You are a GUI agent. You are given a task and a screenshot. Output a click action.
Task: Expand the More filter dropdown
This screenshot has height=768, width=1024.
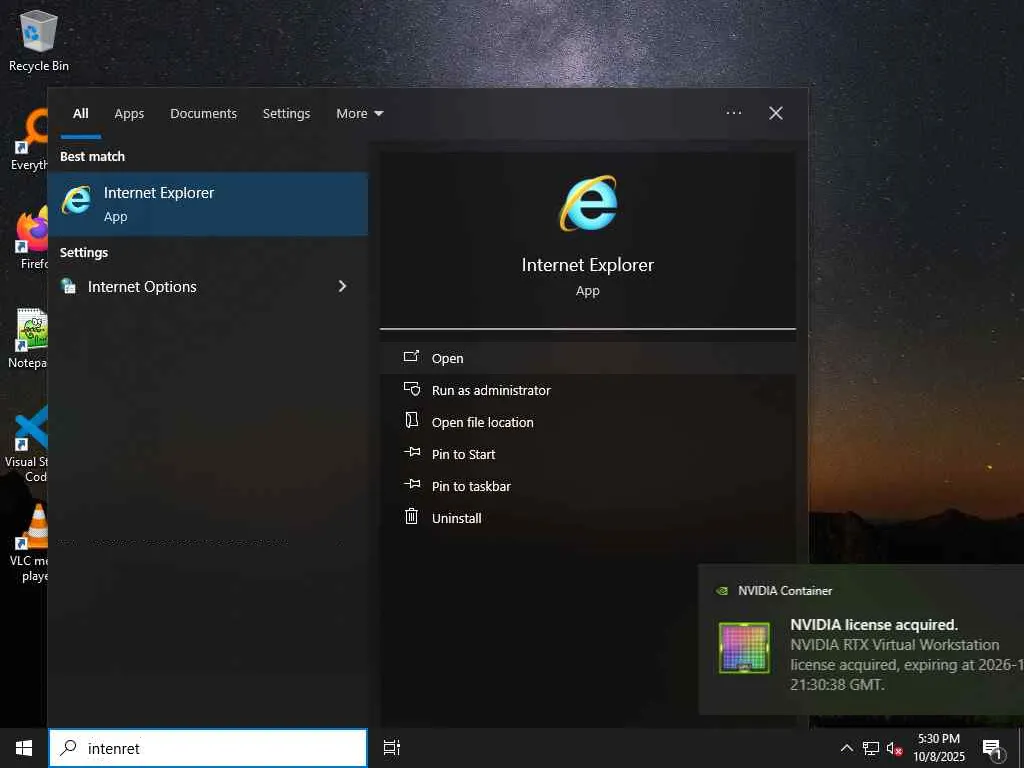359,114
